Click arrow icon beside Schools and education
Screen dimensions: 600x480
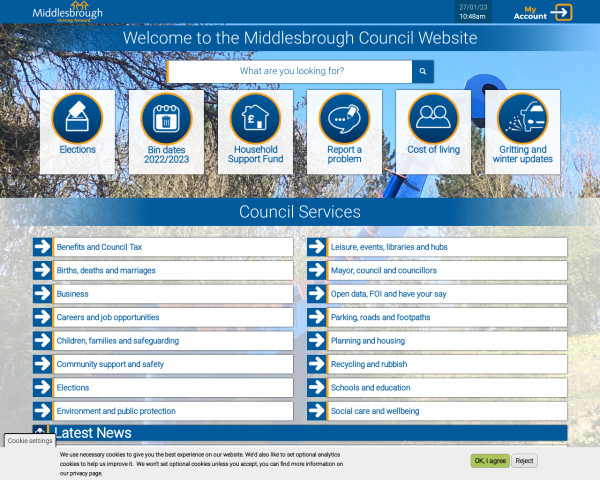(317, 387)
